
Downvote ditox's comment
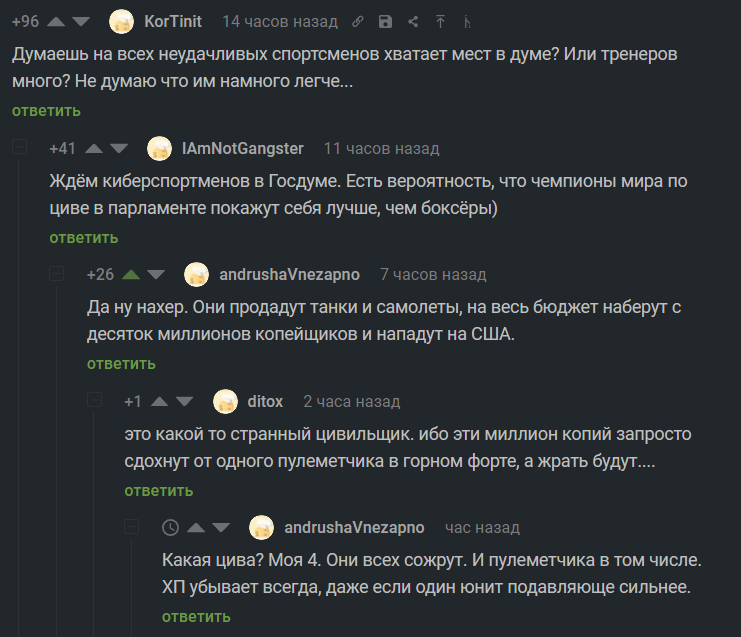[x=184, y=401]
